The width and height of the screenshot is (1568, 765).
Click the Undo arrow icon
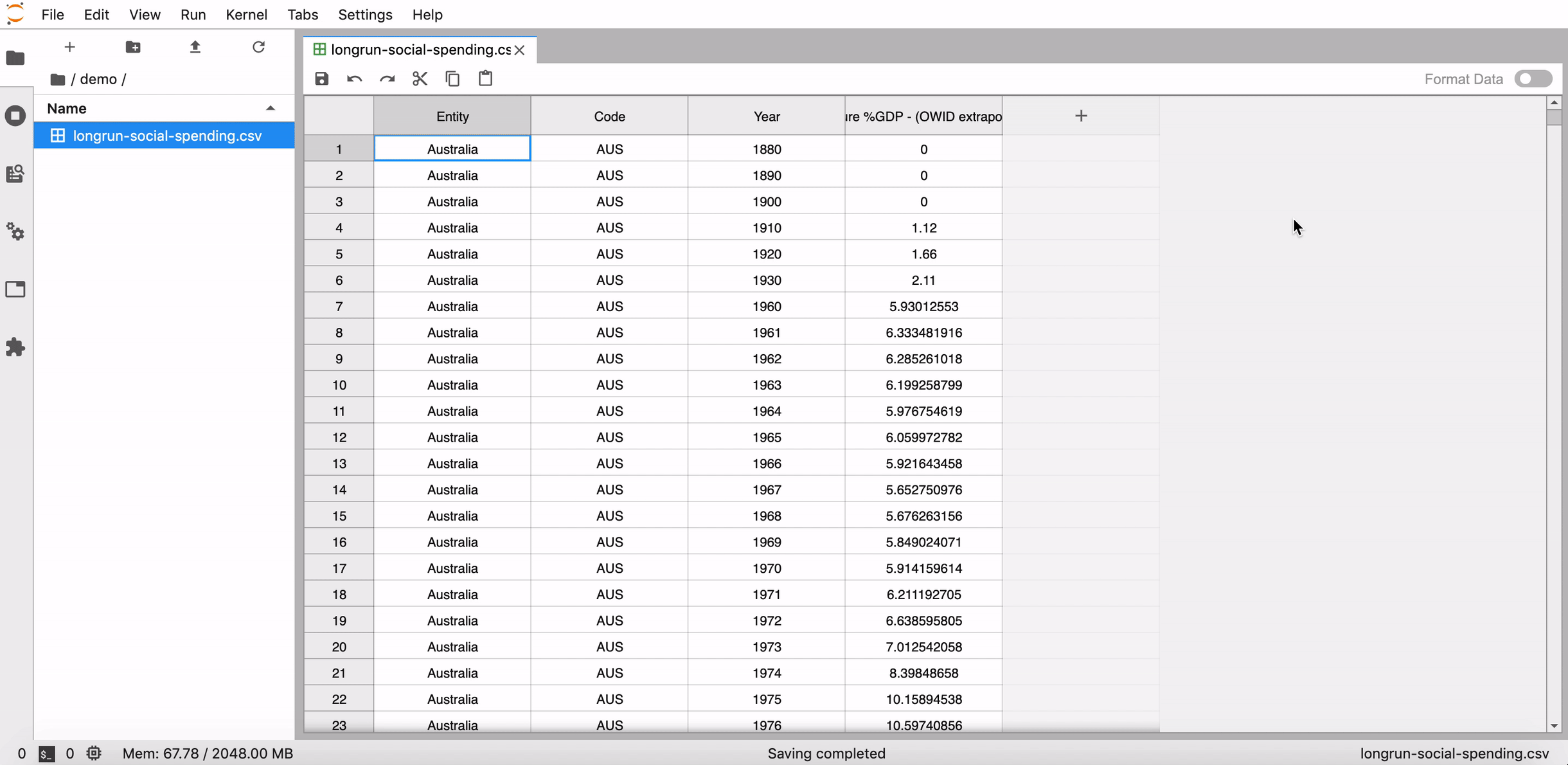pos(354,78)
